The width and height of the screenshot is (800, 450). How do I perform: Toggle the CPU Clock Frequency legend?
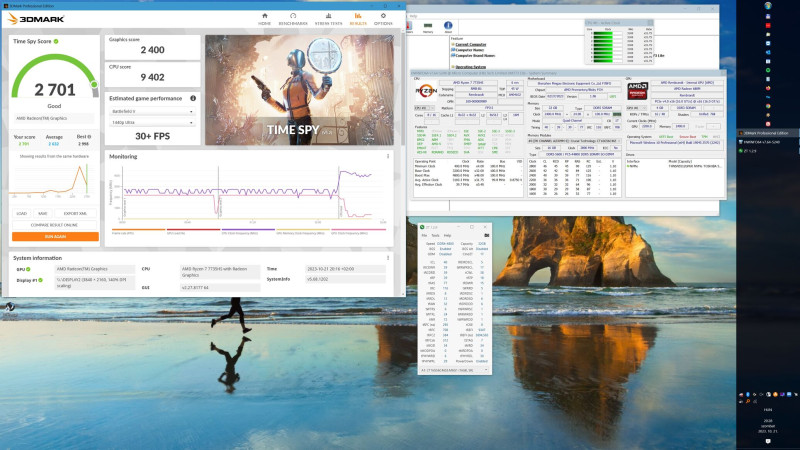[248, 231]
